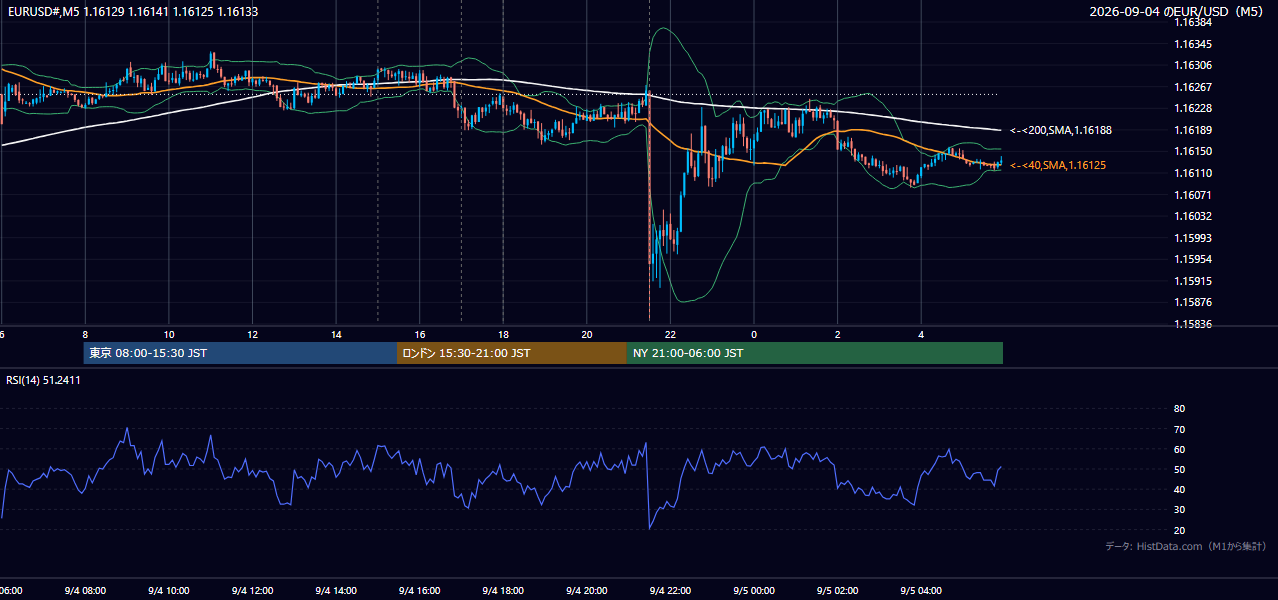Image resolution: width=1278 pixels, height=600 pixels.
Task: Click hour tick 10 under the price chart
Action: (x=169, y=334)
